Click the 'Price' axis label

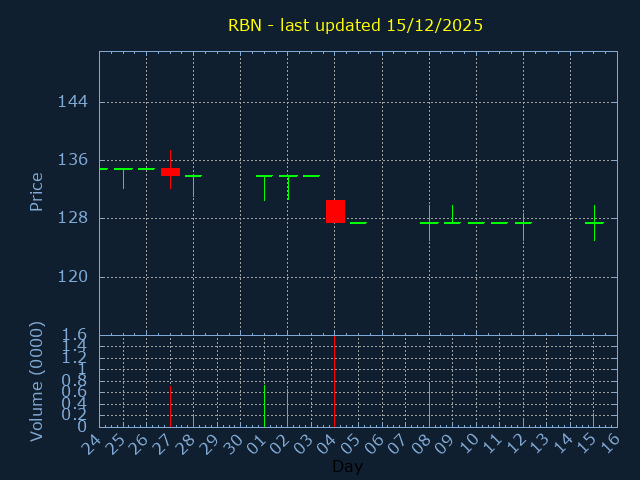click(x=37, y=192)
